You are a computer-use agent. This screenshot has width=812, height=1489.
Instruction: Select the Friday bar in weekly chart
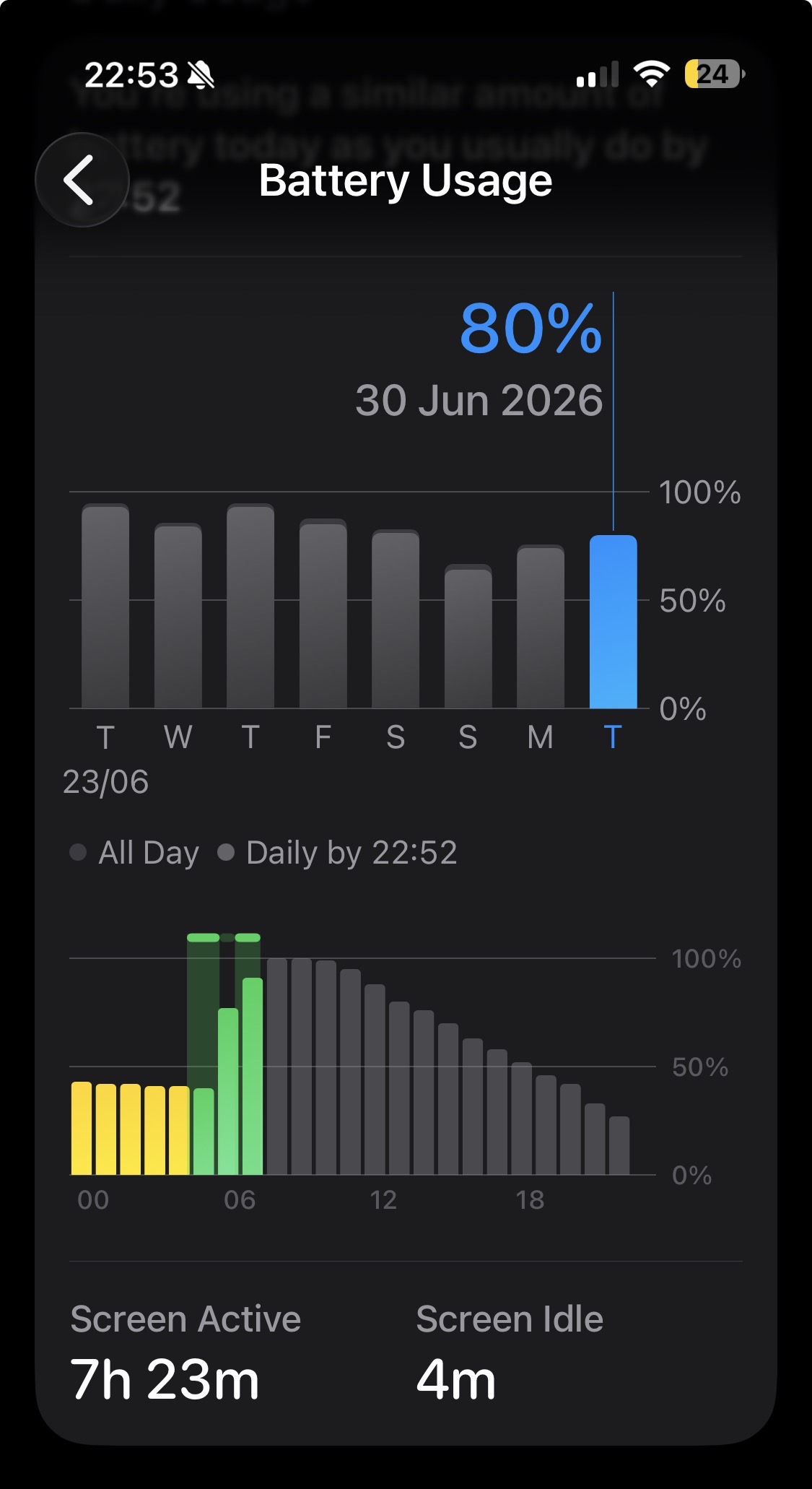pos(323,614)
